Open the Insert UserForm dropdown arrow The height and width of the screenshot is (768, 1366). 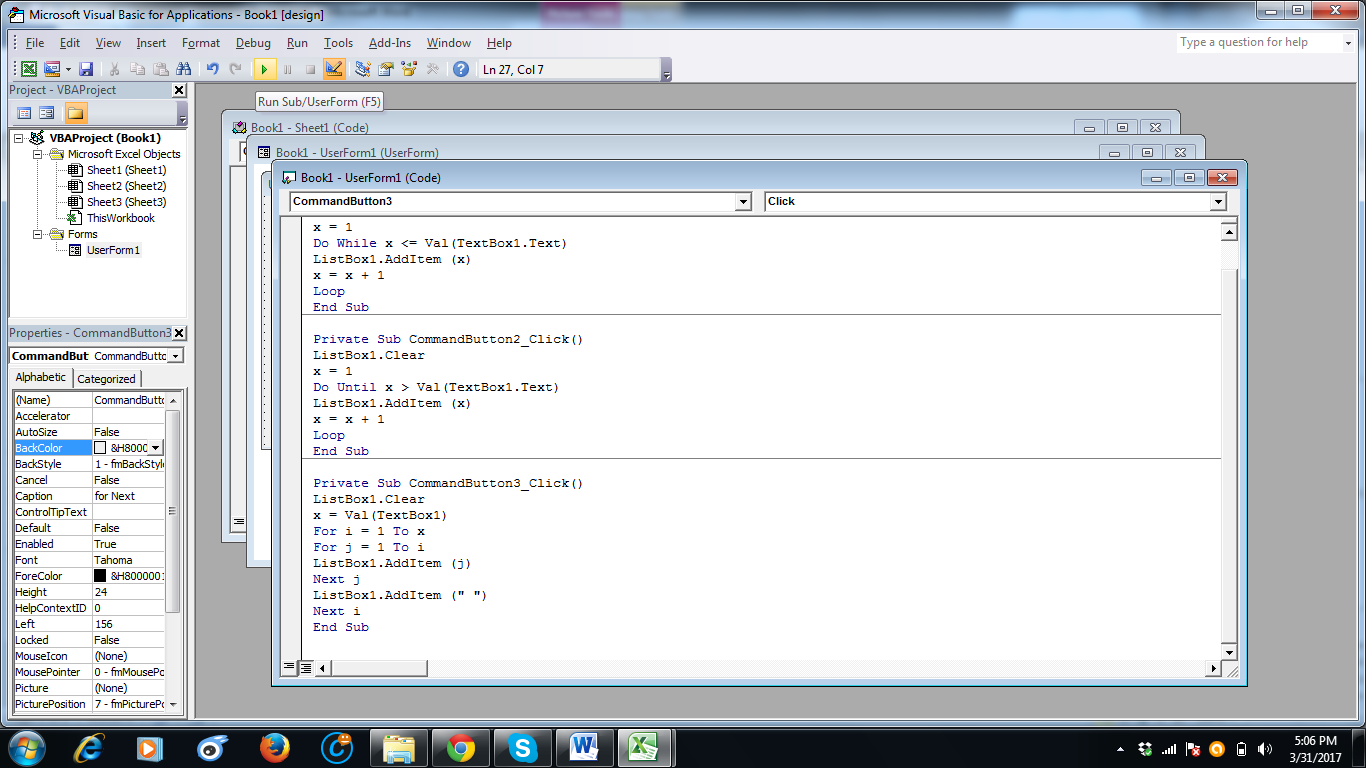pos(68,69)
